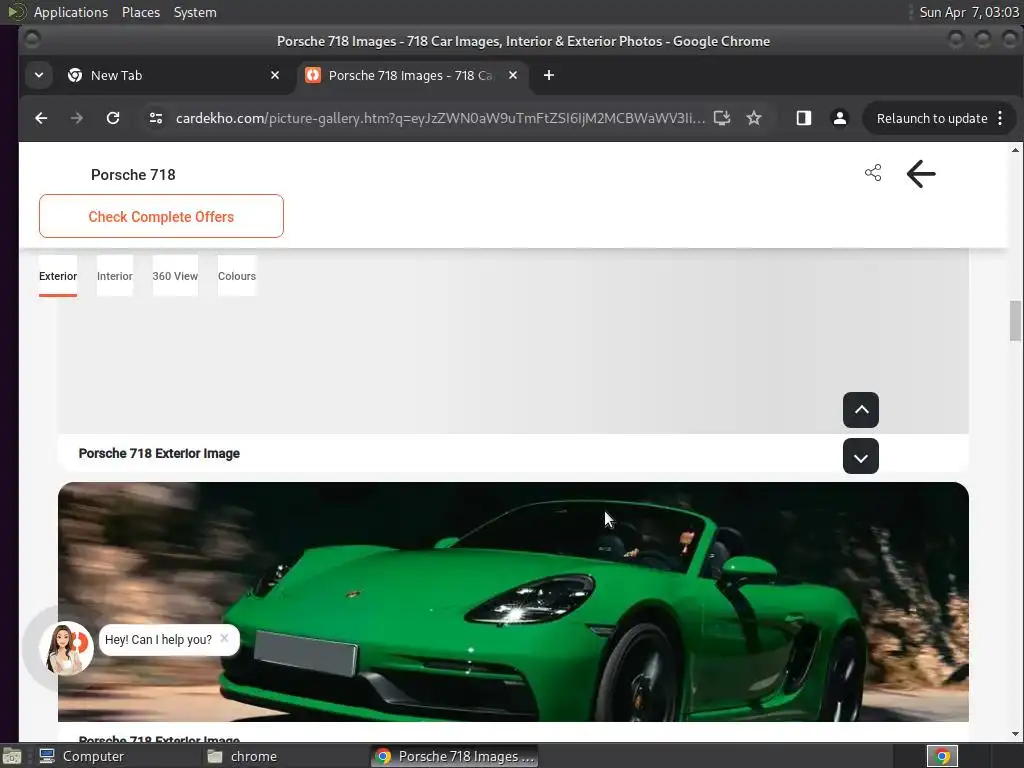The height and width of the screenshot is (768, 1024).
Task: Open the Chrome three-dot menu
Action: pyautogui.click(x=1000, y=118)
